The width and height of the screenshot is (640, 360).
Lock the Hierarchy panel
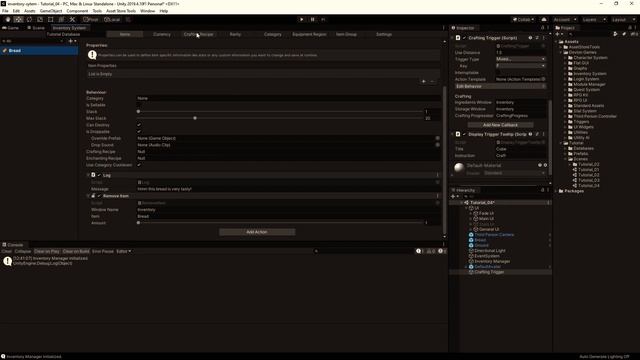(542, 190)
